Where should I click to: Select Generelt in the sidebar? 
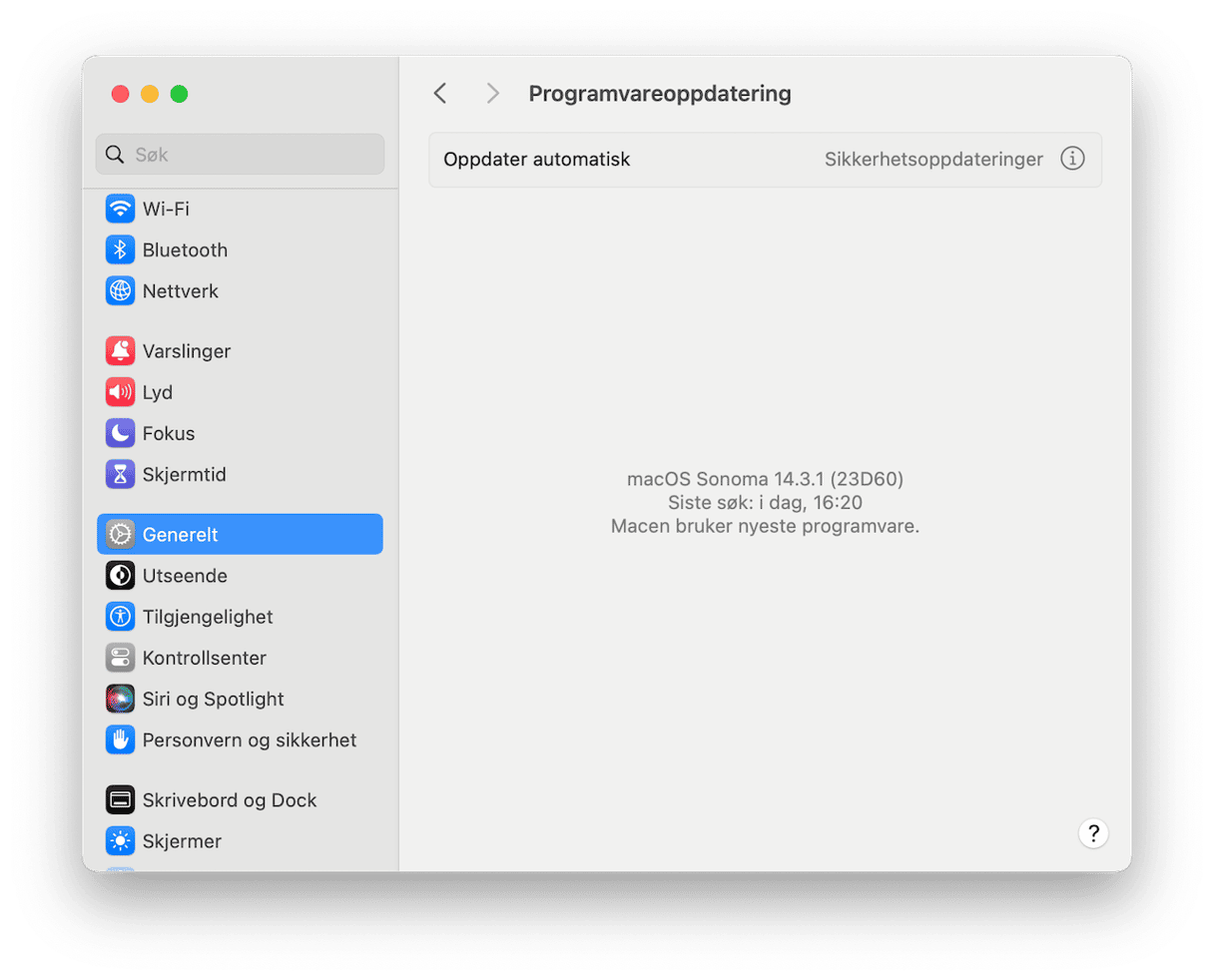point(240,535)
